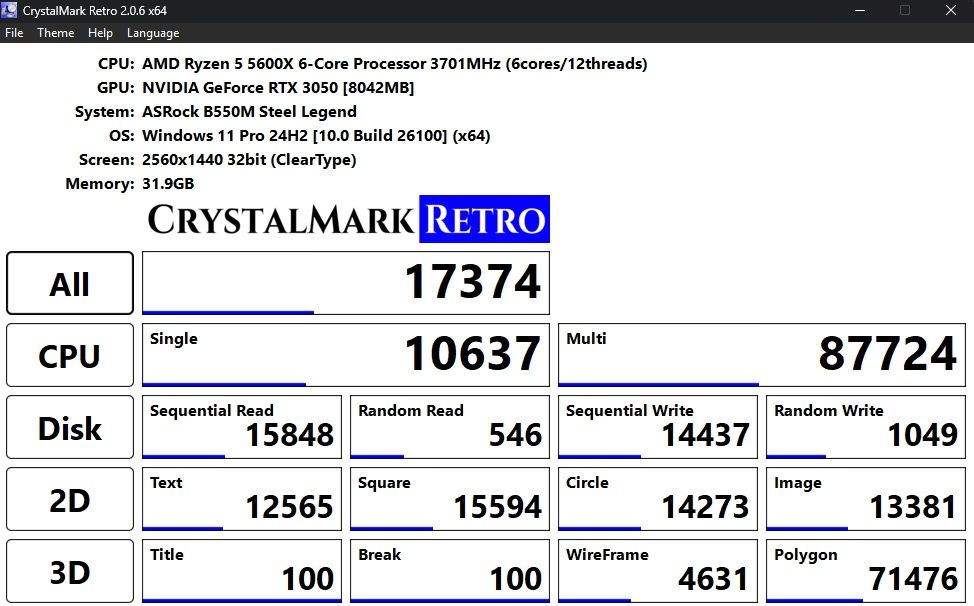The image size is (974, 606).
Task: Open the Theme menu
Action: coord(55,33)
